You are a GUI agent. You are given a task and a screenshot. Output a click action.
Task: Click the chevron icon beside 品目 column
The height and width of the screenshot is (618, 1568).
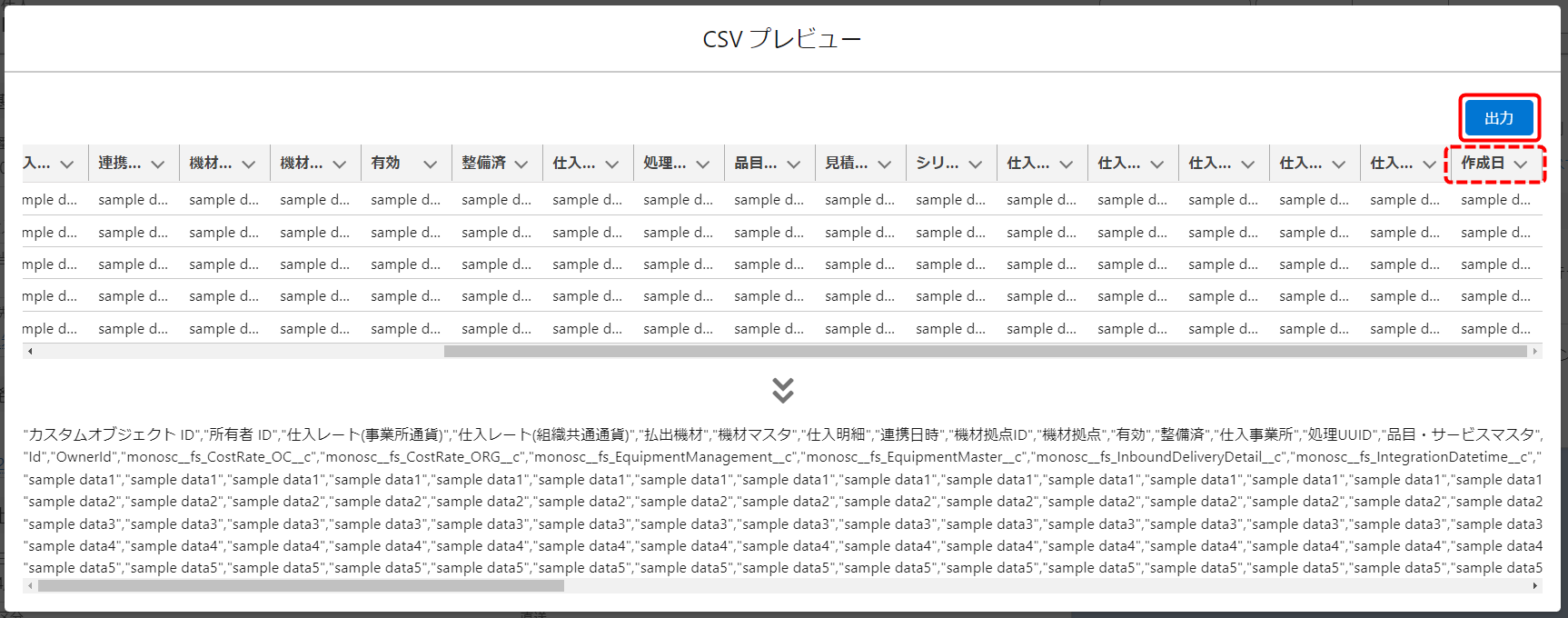(794, 164)
